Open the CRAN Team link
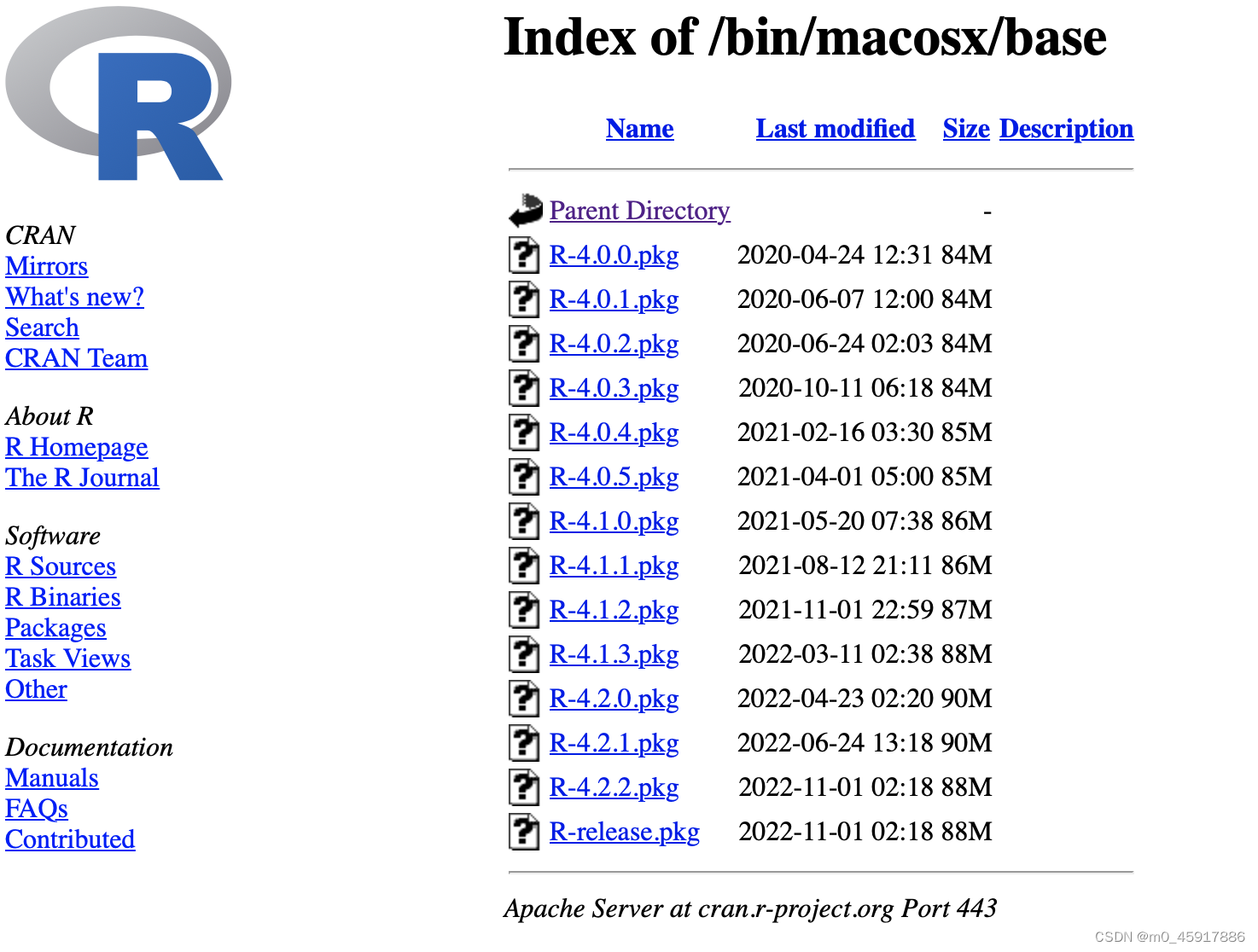 click(77, 358)
